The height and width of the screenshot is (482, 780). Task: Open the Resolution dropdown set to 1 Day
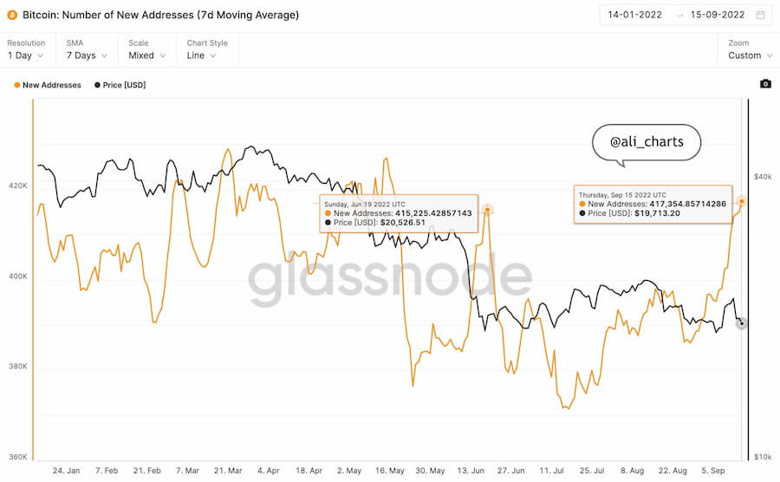click(x=27, y=55)
